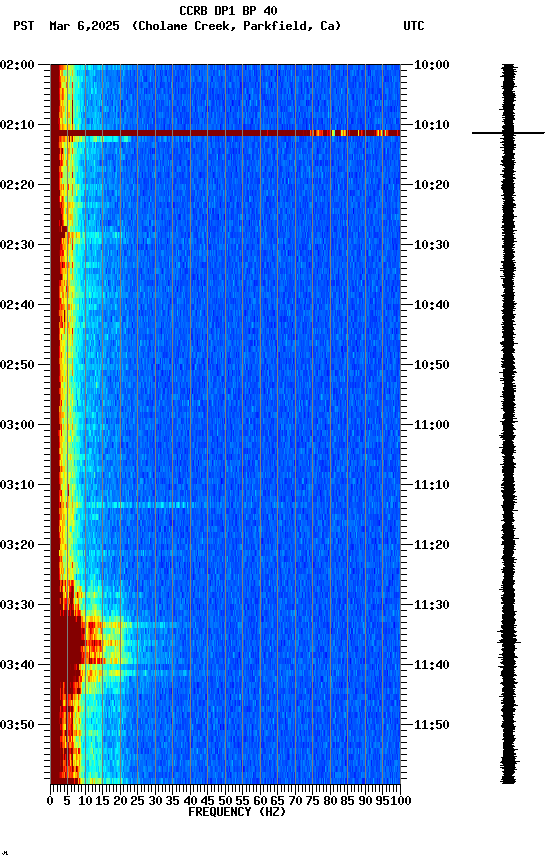Click the 25 Hz frequency tick label
This screenshot has width=552, height=864.
[138, 802]
